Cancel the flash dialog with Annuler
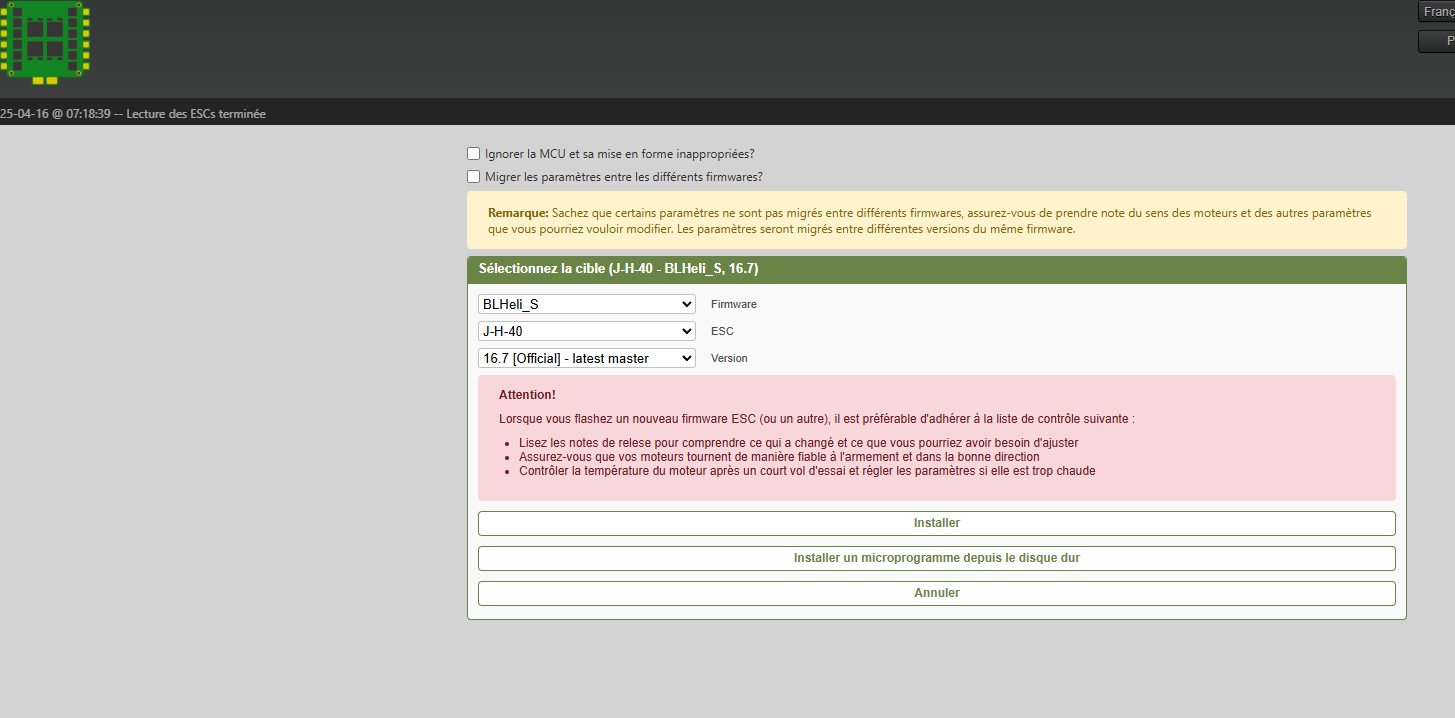This screenshot has width=1455, height=718. coord(936,593)
